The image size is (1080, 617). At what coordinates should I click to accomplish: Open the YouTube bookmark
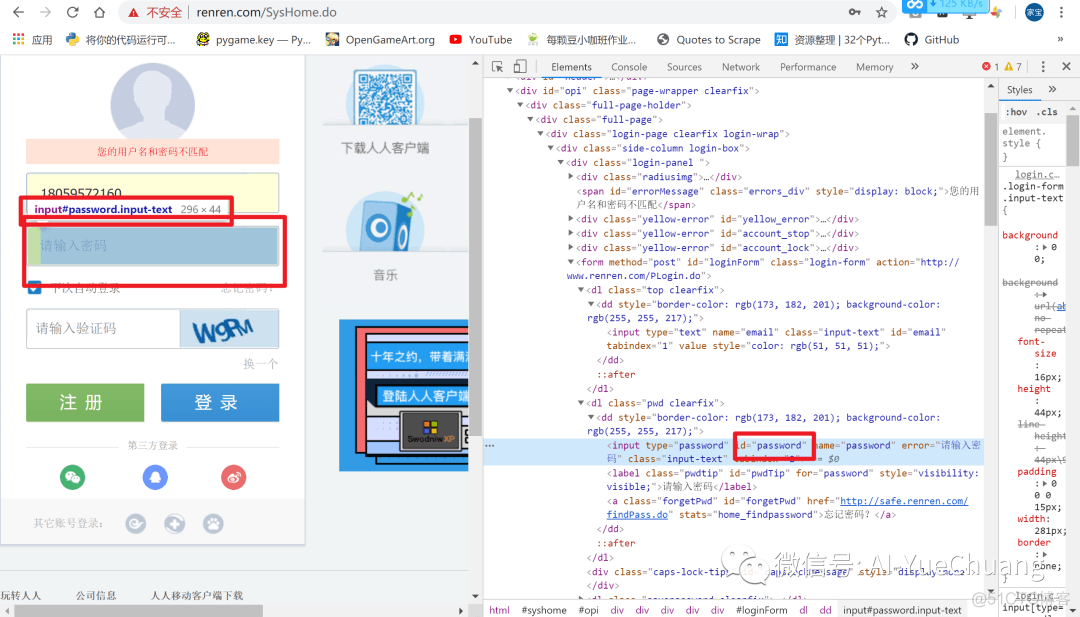coord(480,40)
